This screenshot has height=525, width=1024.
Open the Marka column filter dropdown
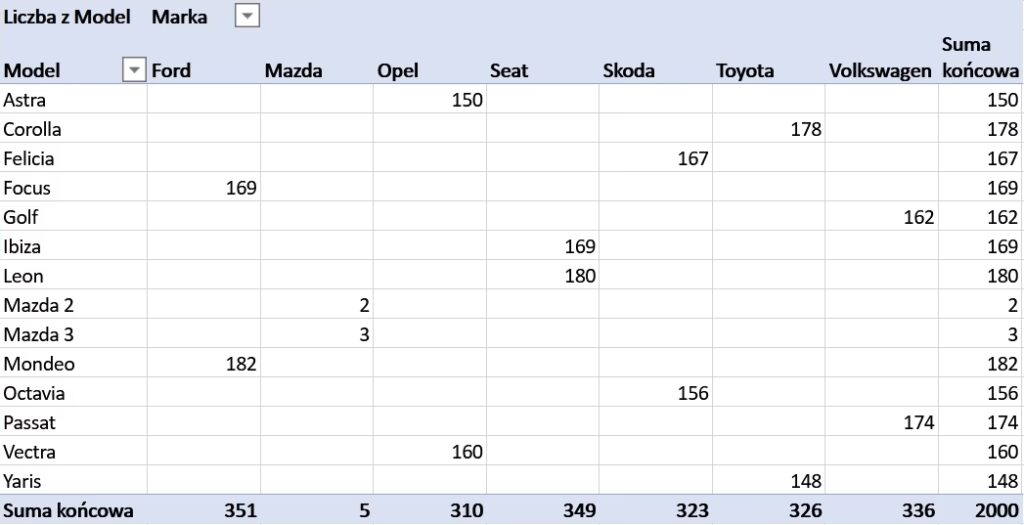click(247, 16)
